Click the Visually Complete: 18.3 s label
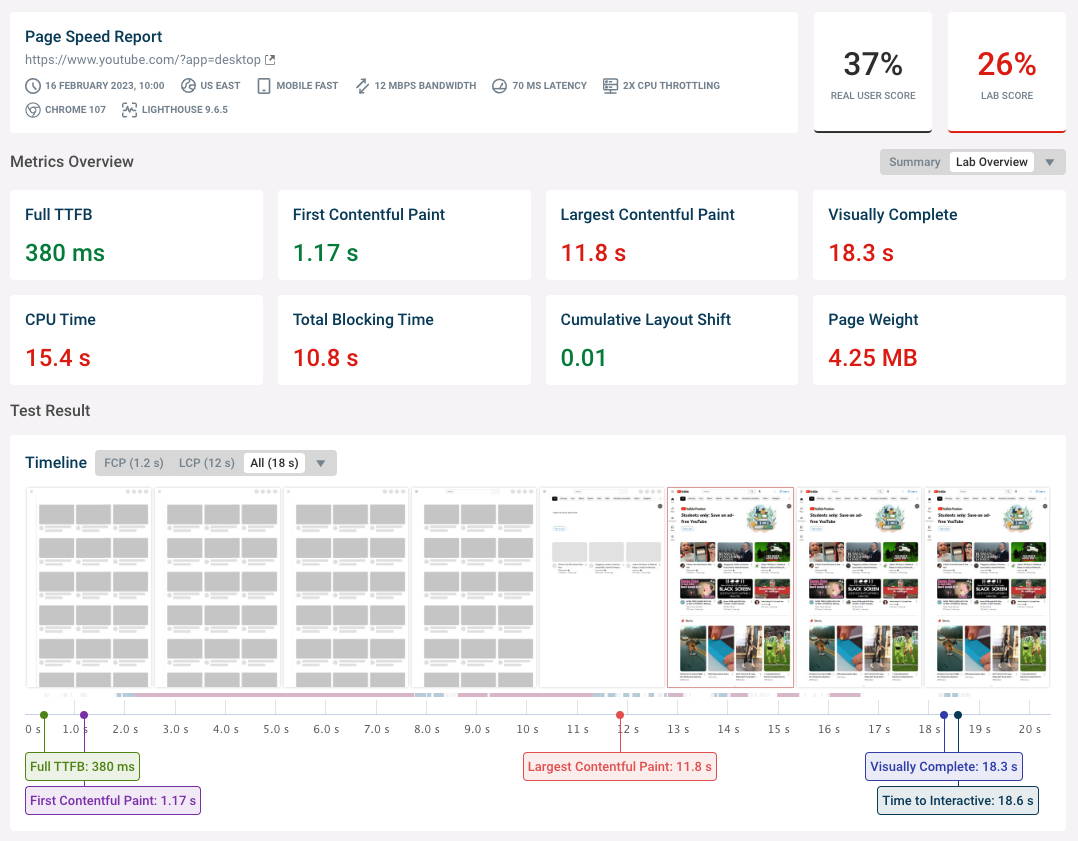 point(944,767)
